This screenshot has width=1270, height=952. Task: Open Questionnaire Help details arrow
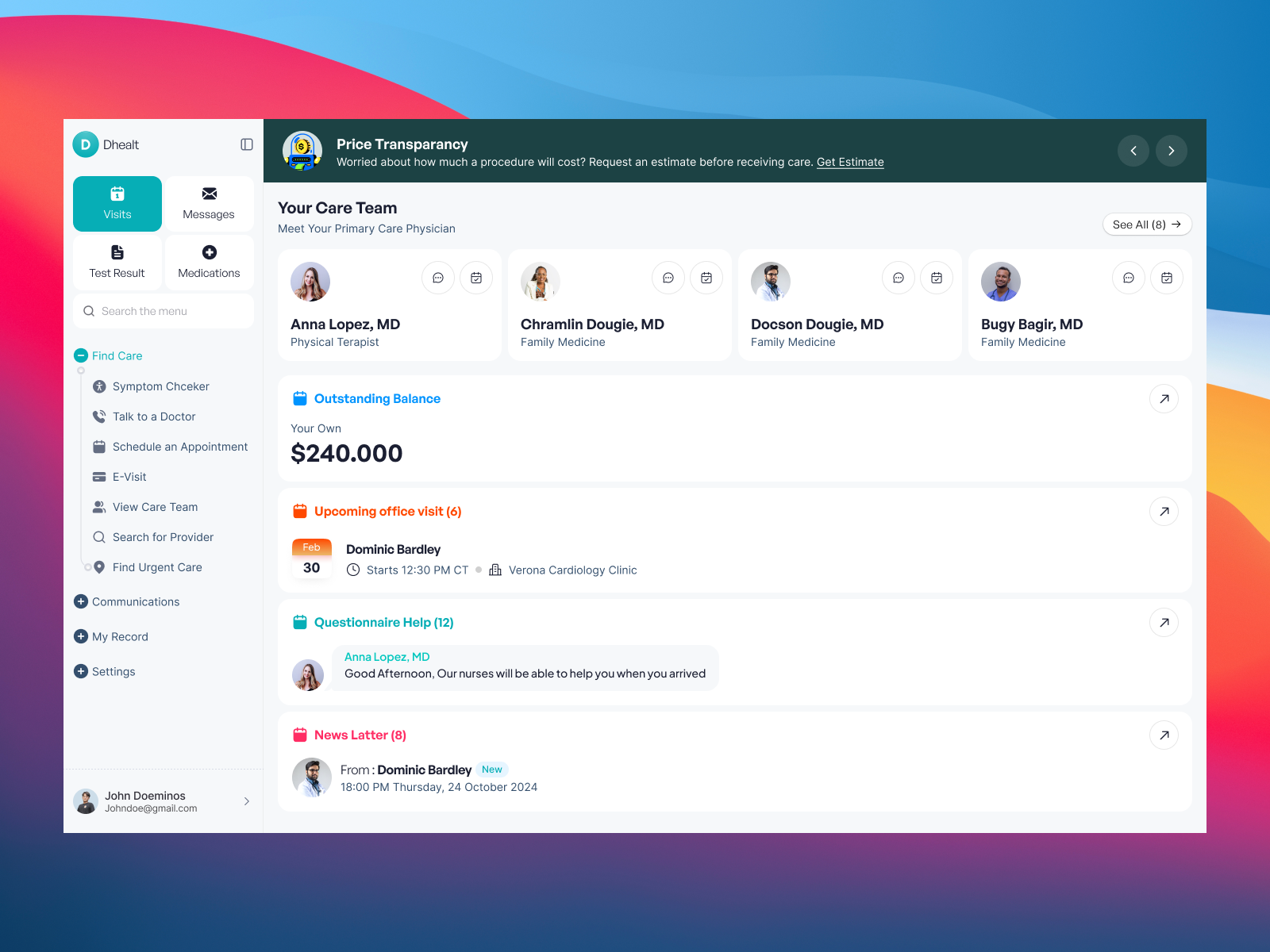pos(1164,623)
